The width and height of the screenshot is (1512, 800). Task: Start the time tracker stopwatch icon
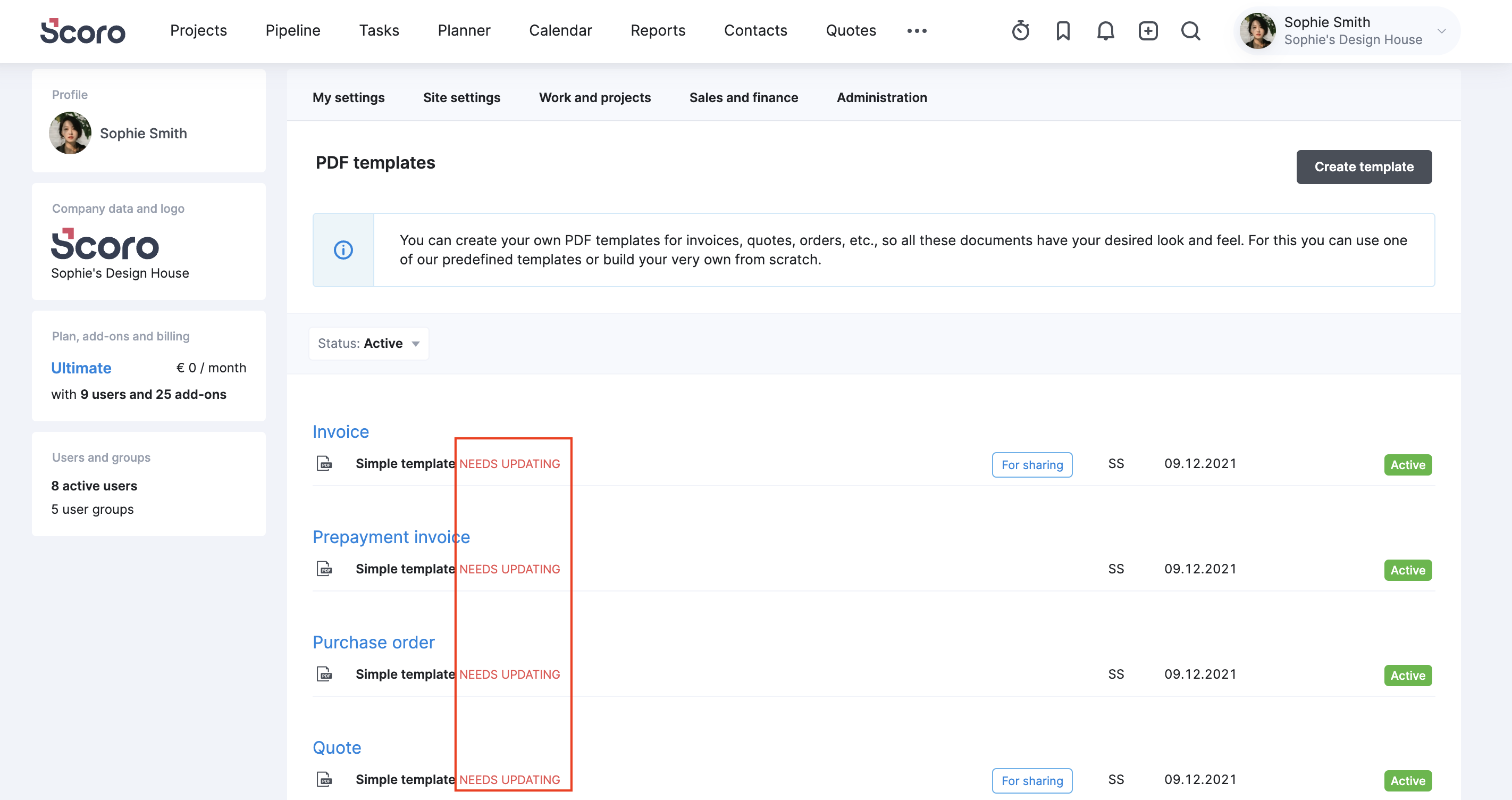click(1020, 30)
